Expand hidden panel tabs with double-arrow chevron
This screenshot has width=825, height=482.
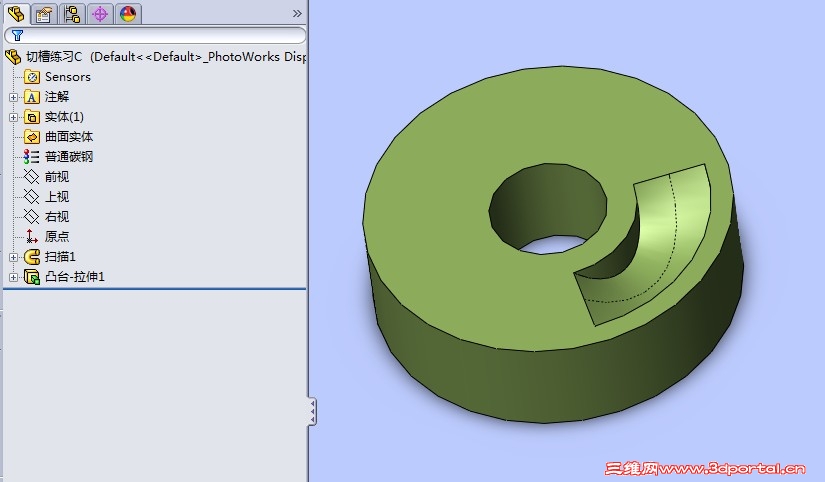point(297,14)
